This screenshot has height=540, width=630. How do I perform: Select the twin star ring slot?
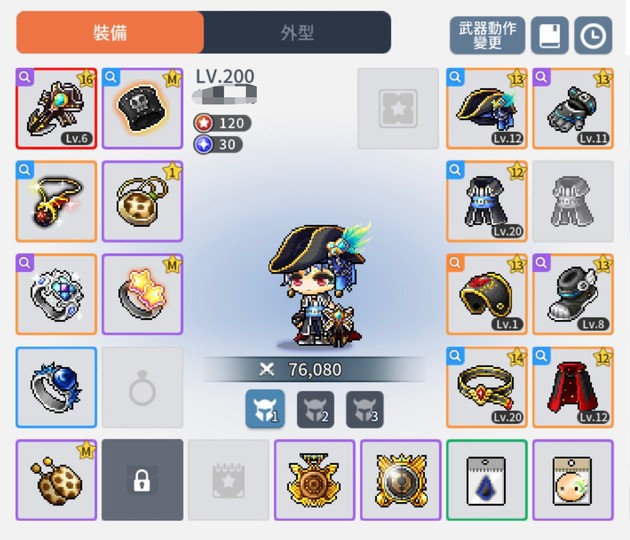coord(142,294)
